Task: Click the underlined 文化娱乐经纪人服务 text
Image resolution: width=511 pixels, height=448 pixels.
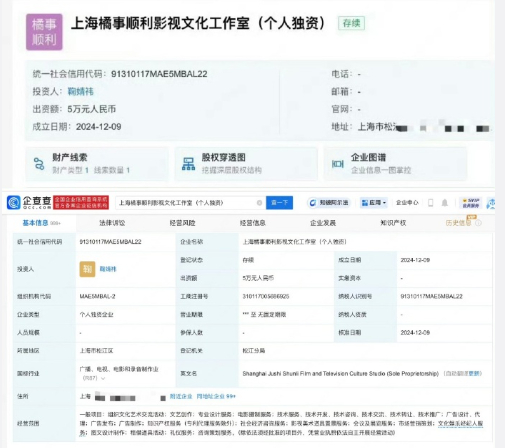Action: tap(460, 423)
